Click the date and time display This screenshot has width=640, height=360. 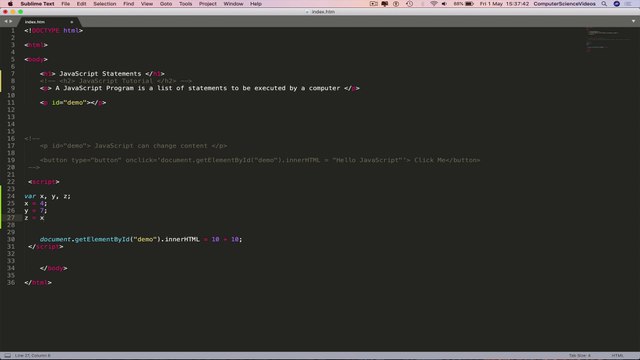(504, 4)
